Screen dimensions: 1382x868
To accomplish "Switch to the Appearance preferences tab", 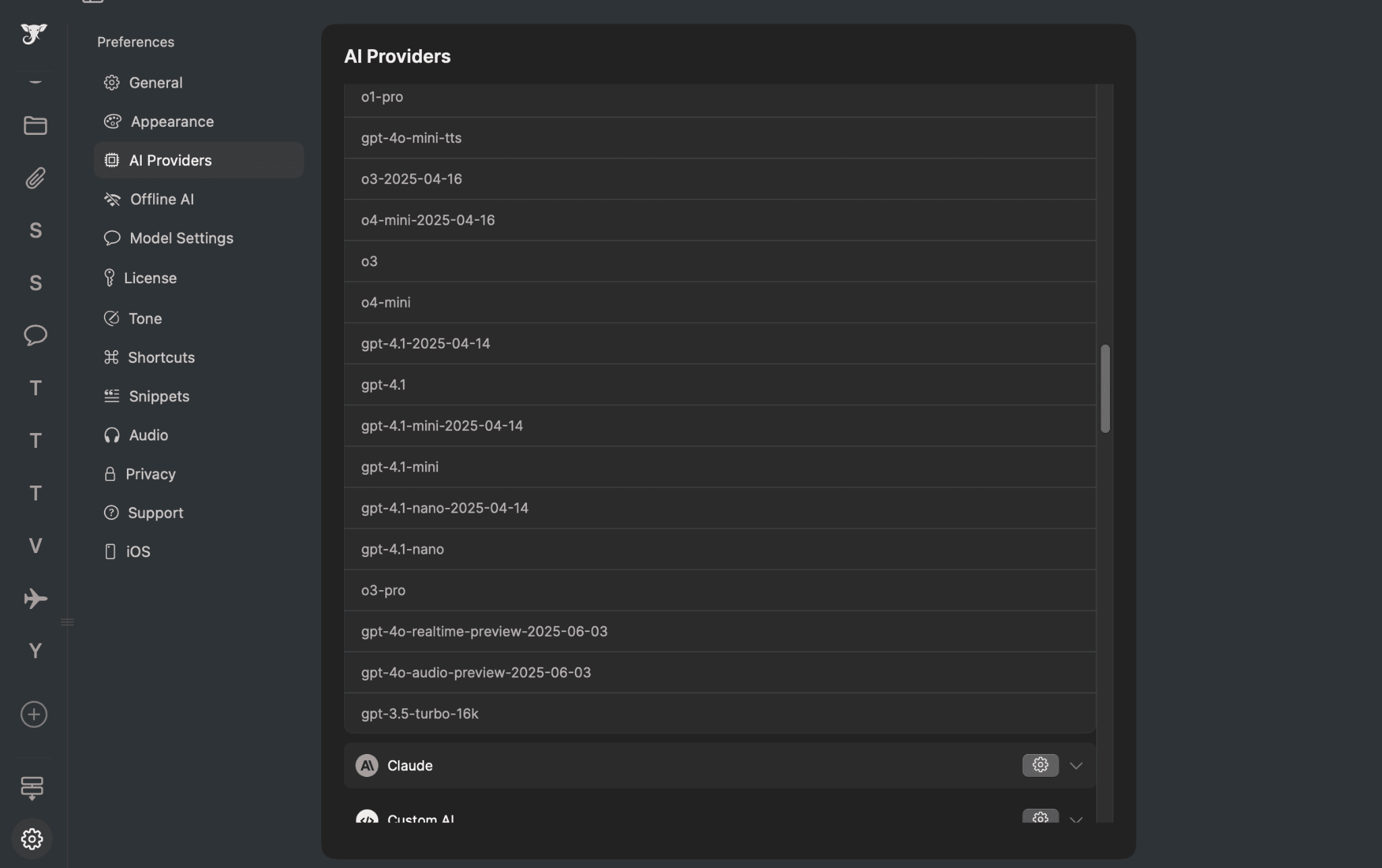I will [x=172, y=121].
